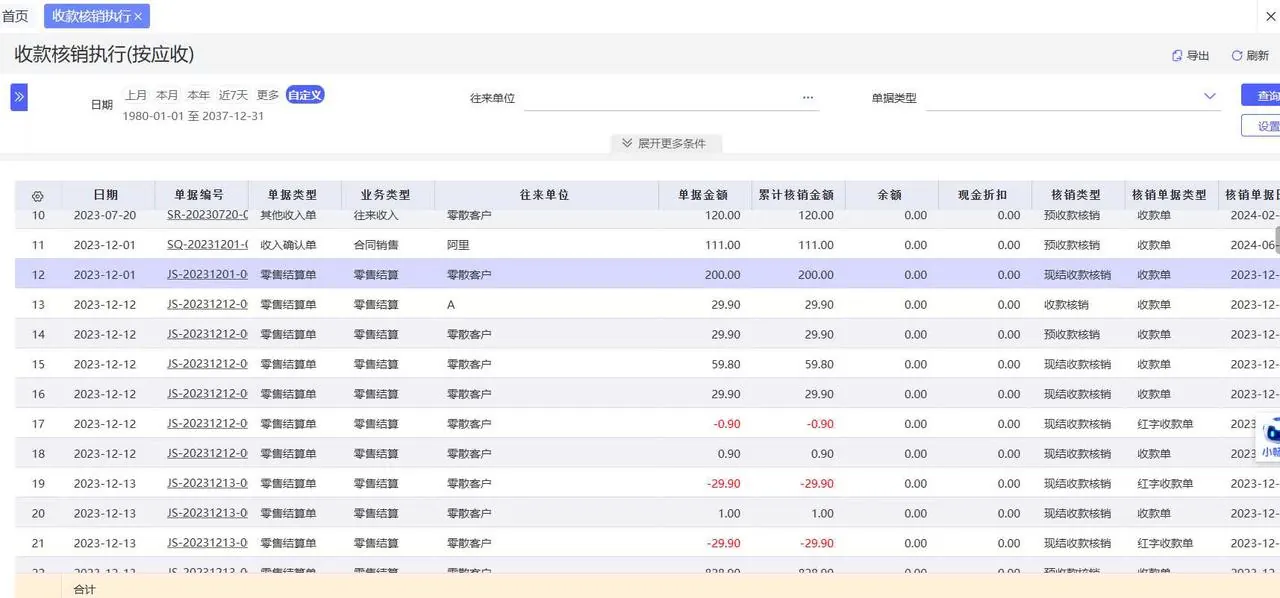This screenshot has width=1280, height=598.
Task: Click the 设置 button
Action: point(1261,125)
